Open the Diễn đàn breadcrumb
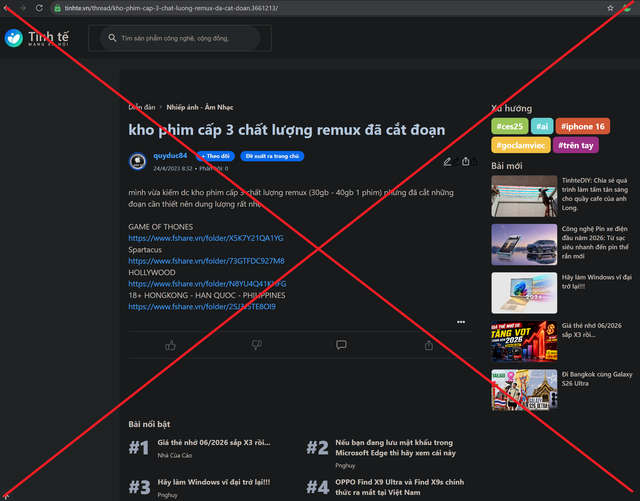Screen dimensions: 640x501 [142, 107]
